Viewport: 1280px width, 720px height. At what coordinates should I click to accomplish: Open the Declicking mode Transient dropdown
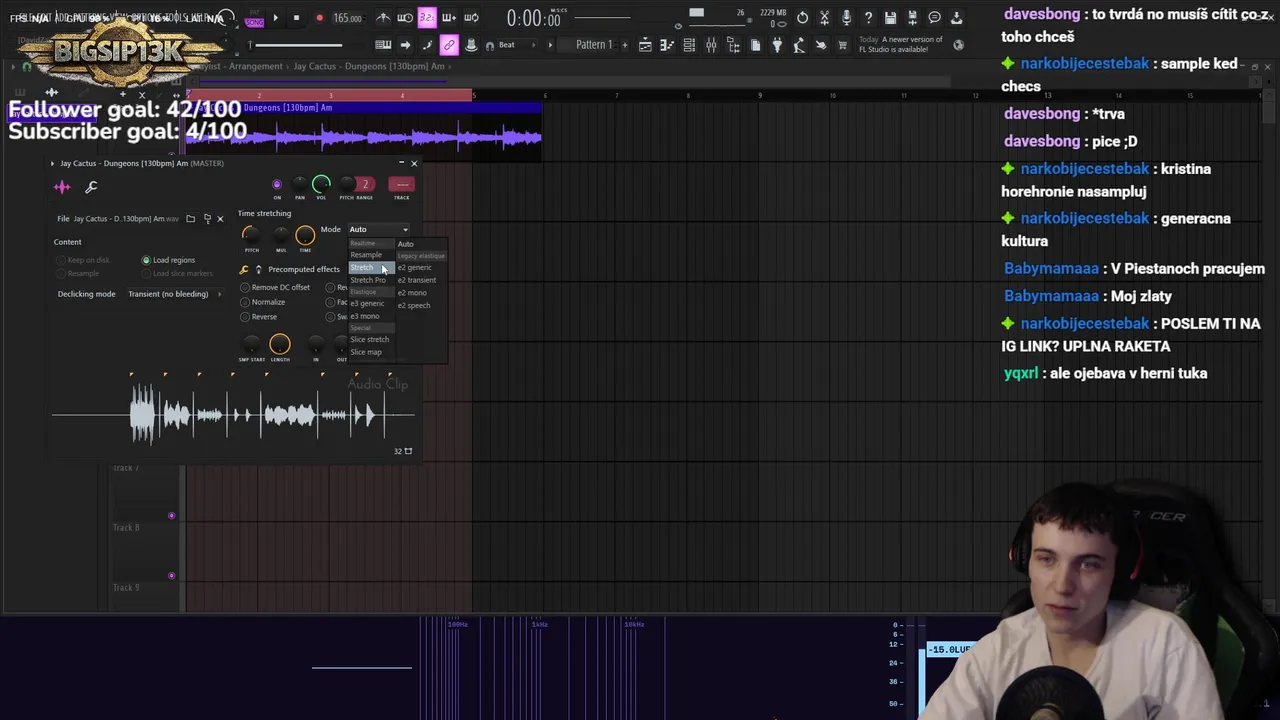(173, 294)
